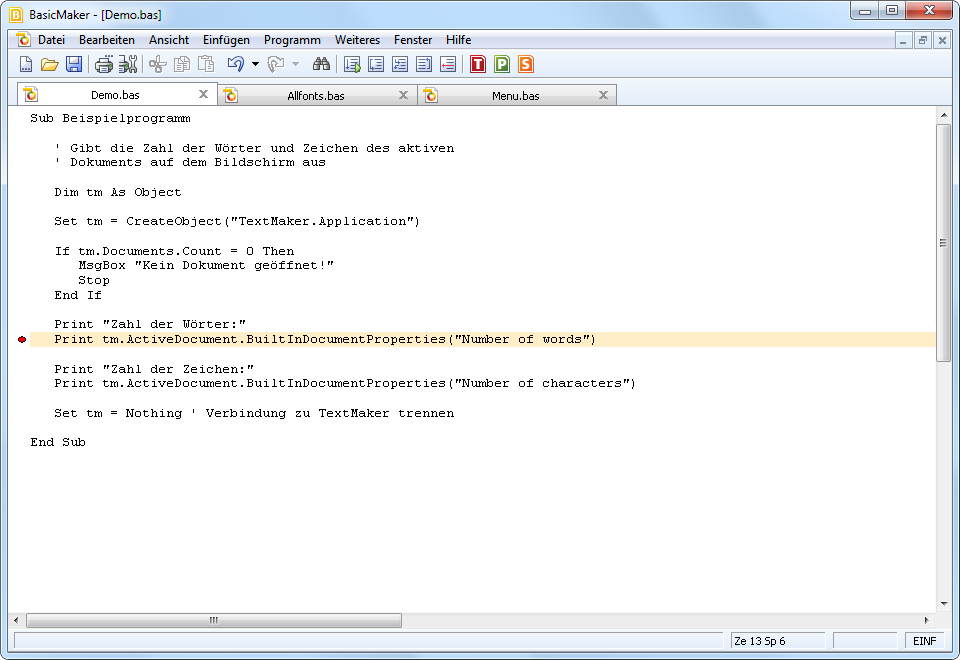Open the Hilfe menu

click(457, 40)
